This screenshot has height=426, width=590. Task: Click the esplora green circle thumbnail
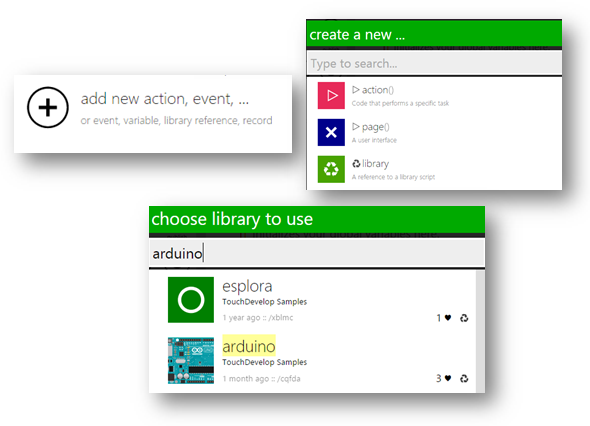click(191, 300)
